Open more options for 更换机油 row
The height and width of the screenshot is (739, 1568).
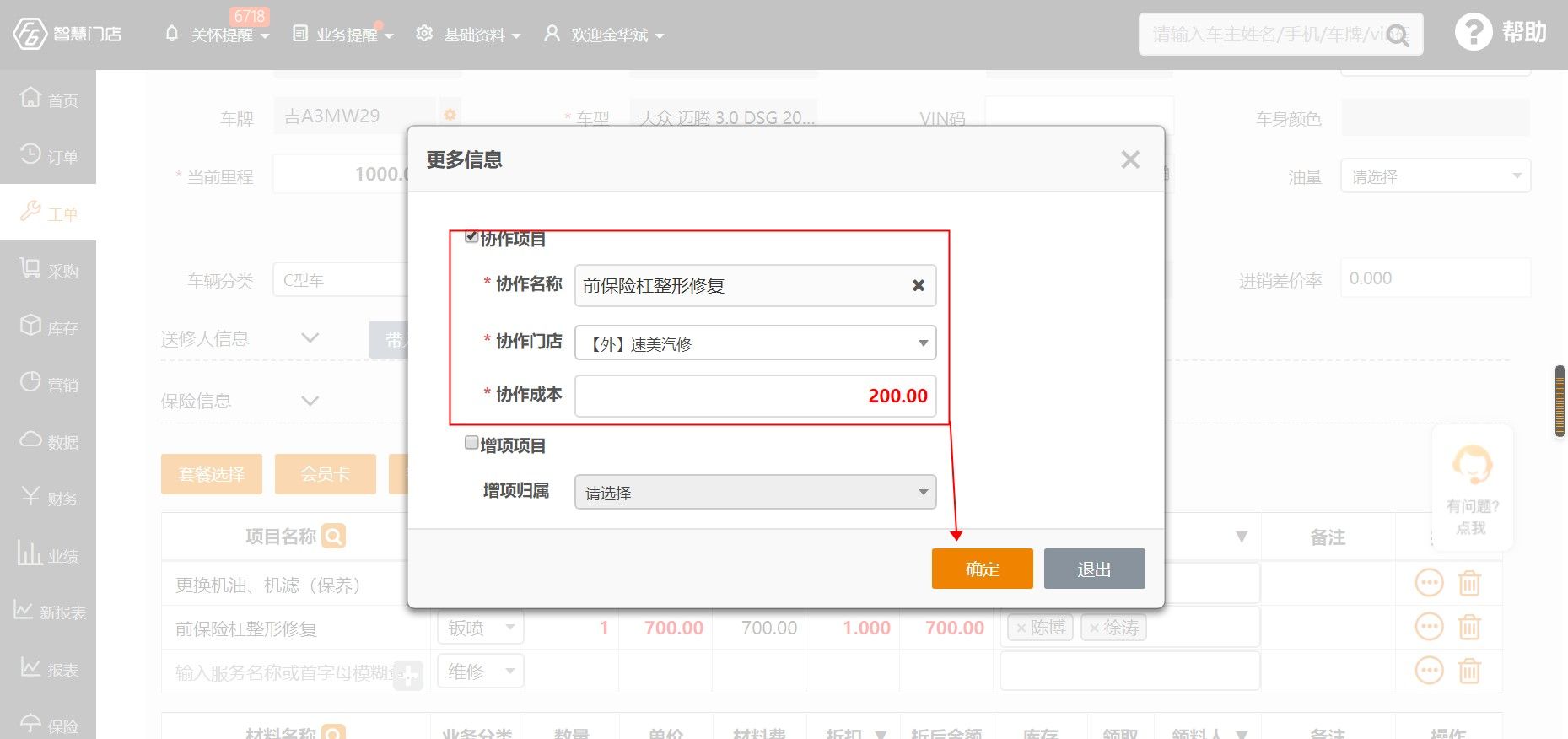coord(1429,583)
